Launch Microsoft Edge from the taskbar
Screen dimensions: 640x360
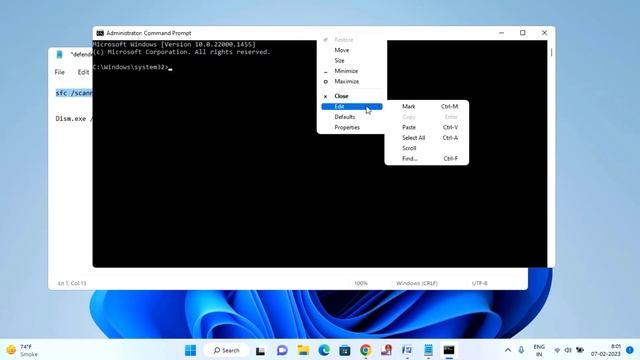point(324,350)
